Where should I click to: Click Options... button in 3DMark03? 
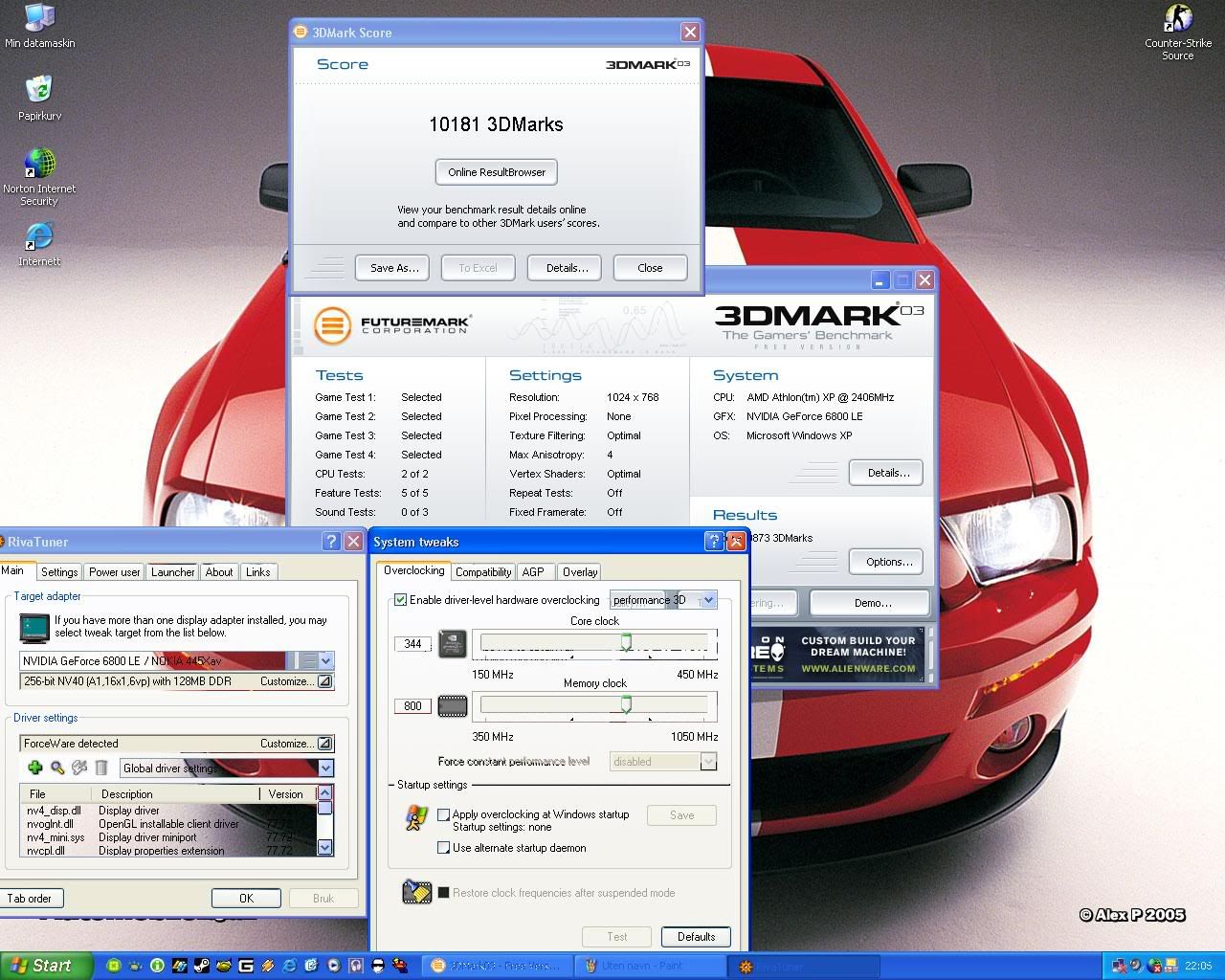point(886,562)
